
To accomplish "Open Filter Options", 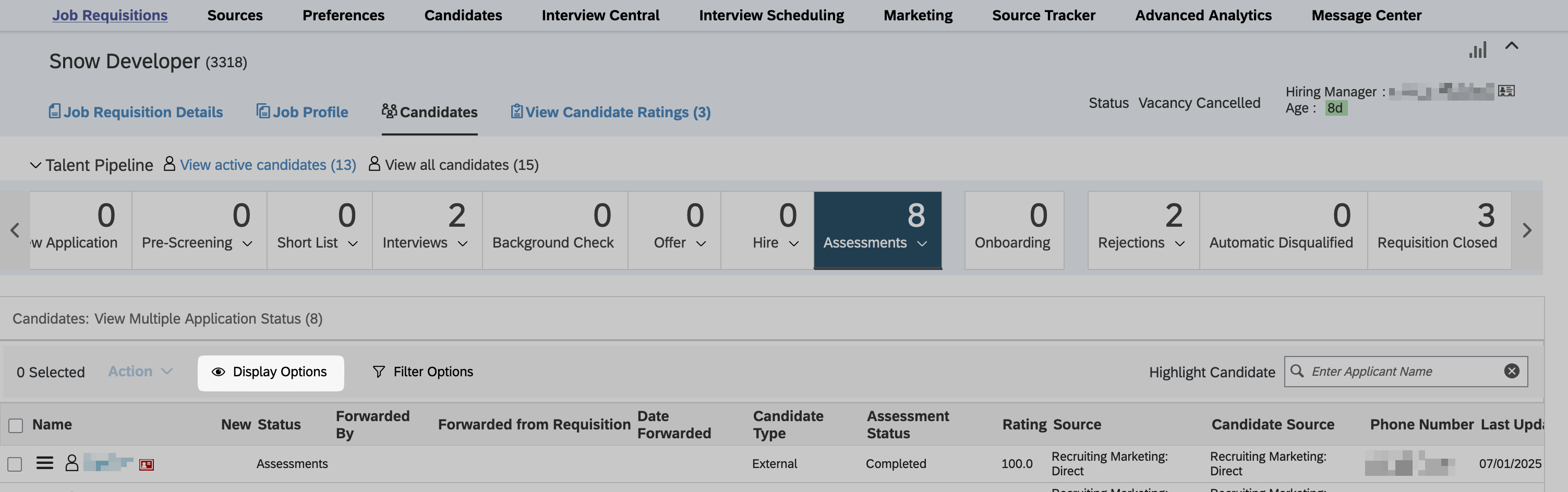I will coord(423,372).
